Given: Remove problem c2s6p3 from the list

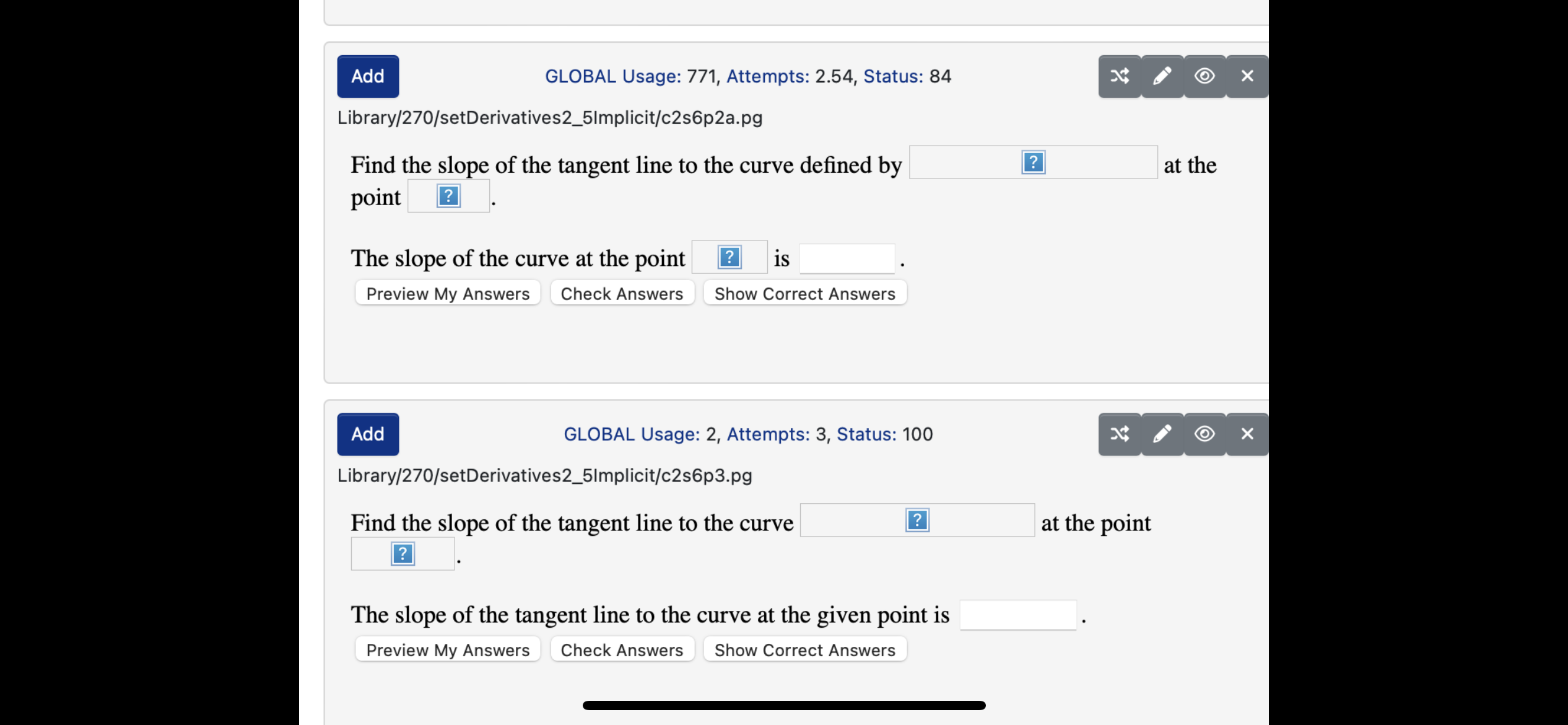Looking at the screenshot, I should click(x=1247, y=434).
